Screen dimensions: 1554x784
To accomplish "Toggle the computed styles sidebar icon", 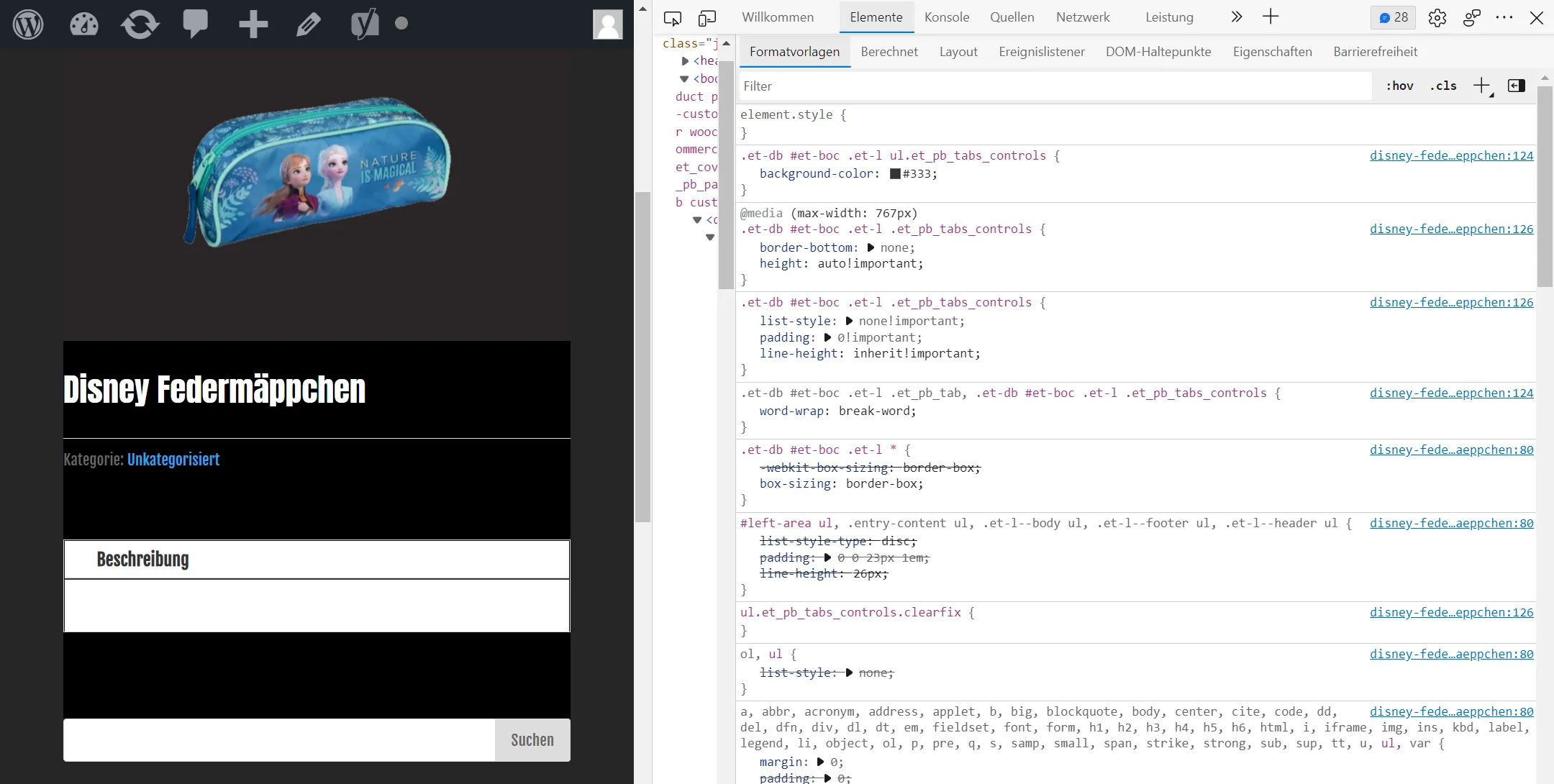I will (1517, 86).
